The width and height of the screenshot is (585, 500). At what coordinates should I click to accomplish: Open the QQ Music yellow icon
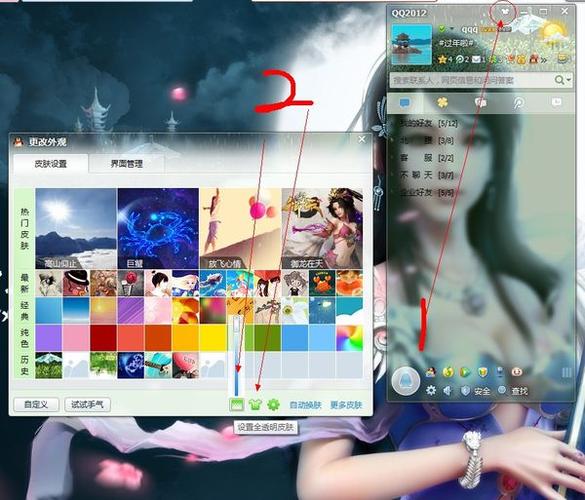(x=448, y=372)
